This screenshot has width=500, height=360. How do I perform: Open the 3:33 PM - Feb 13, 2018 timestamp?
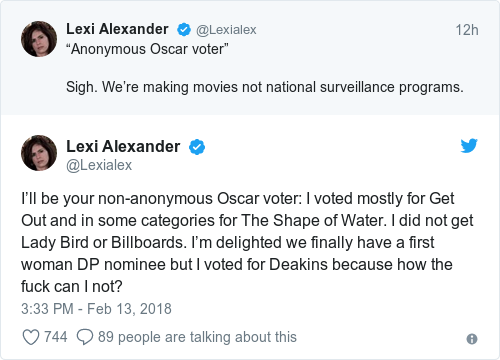[96, 309]
